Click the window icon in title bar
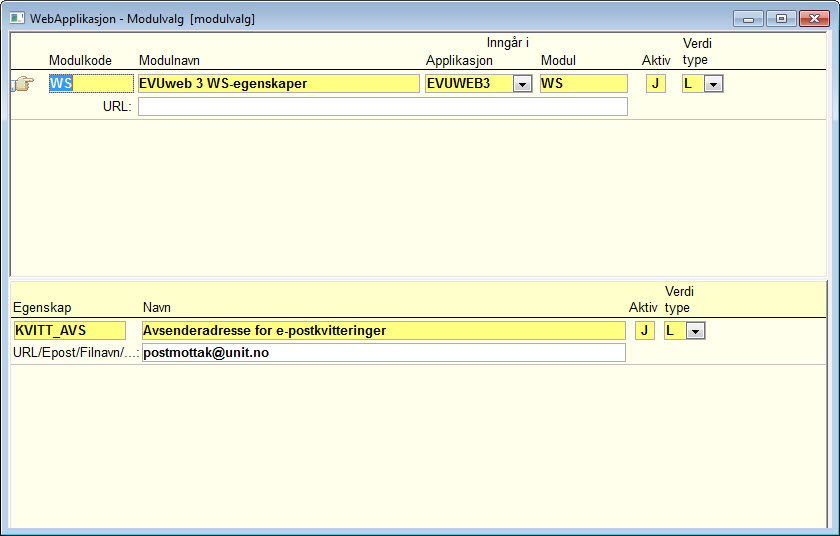Viewport: 840px width, 536px height. [17, 18]
